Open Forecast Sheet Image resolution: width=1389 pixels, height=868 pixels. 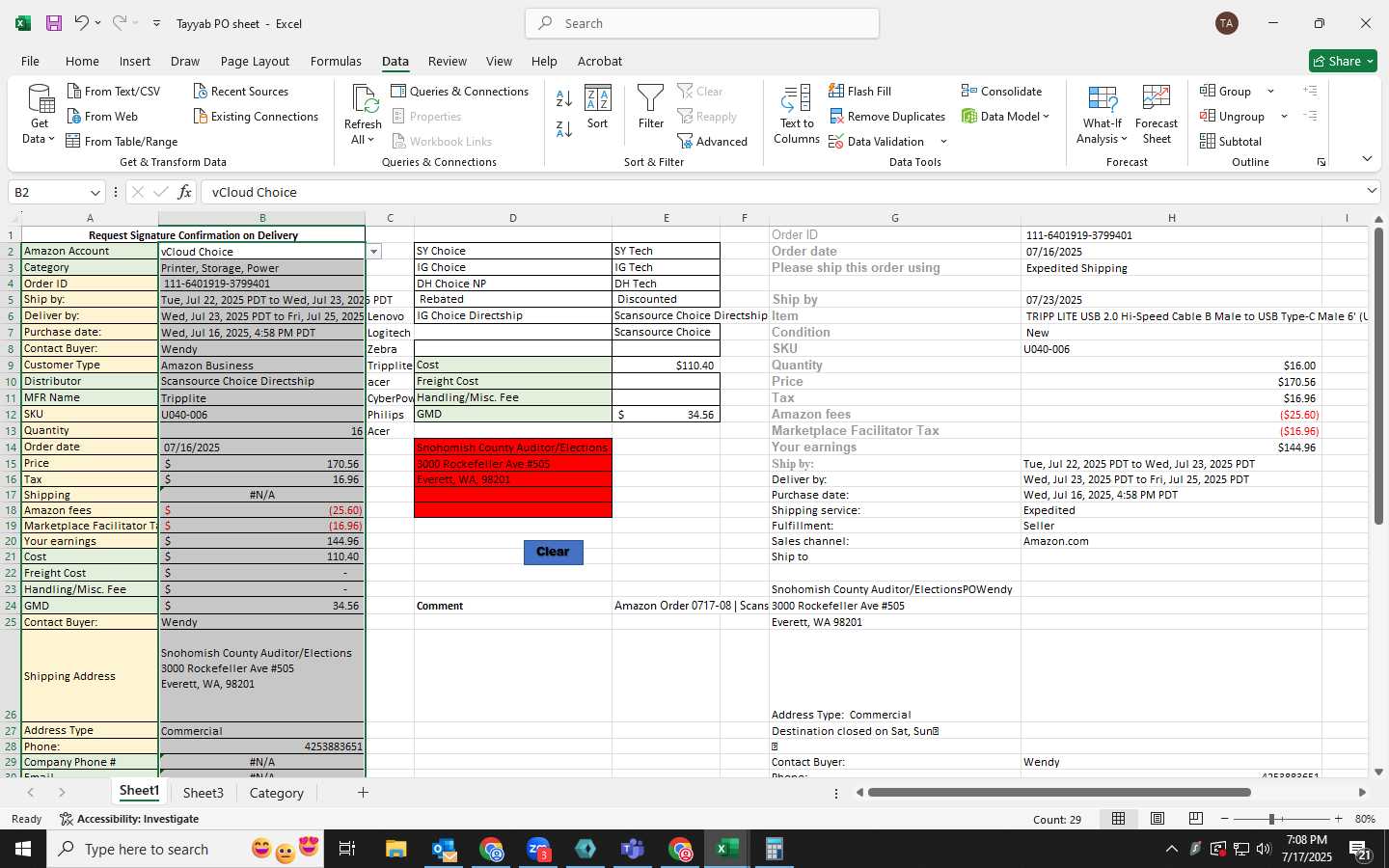coord(1157,115)
